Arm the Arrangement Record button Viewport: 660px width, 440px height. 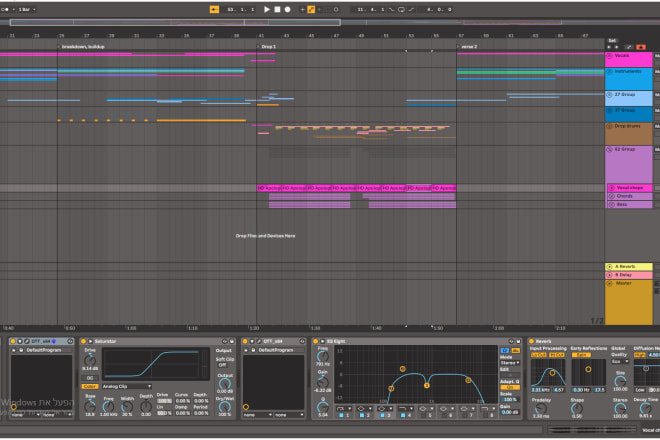[x=287, y=9]
